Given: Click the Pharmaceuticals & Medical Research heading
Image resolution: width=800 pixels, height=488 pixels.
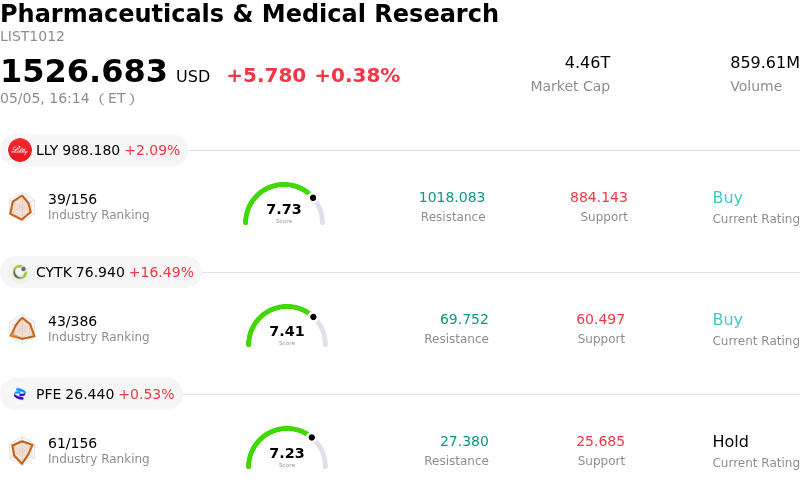Looking at the screenshot, I should [x=249, y=13].
